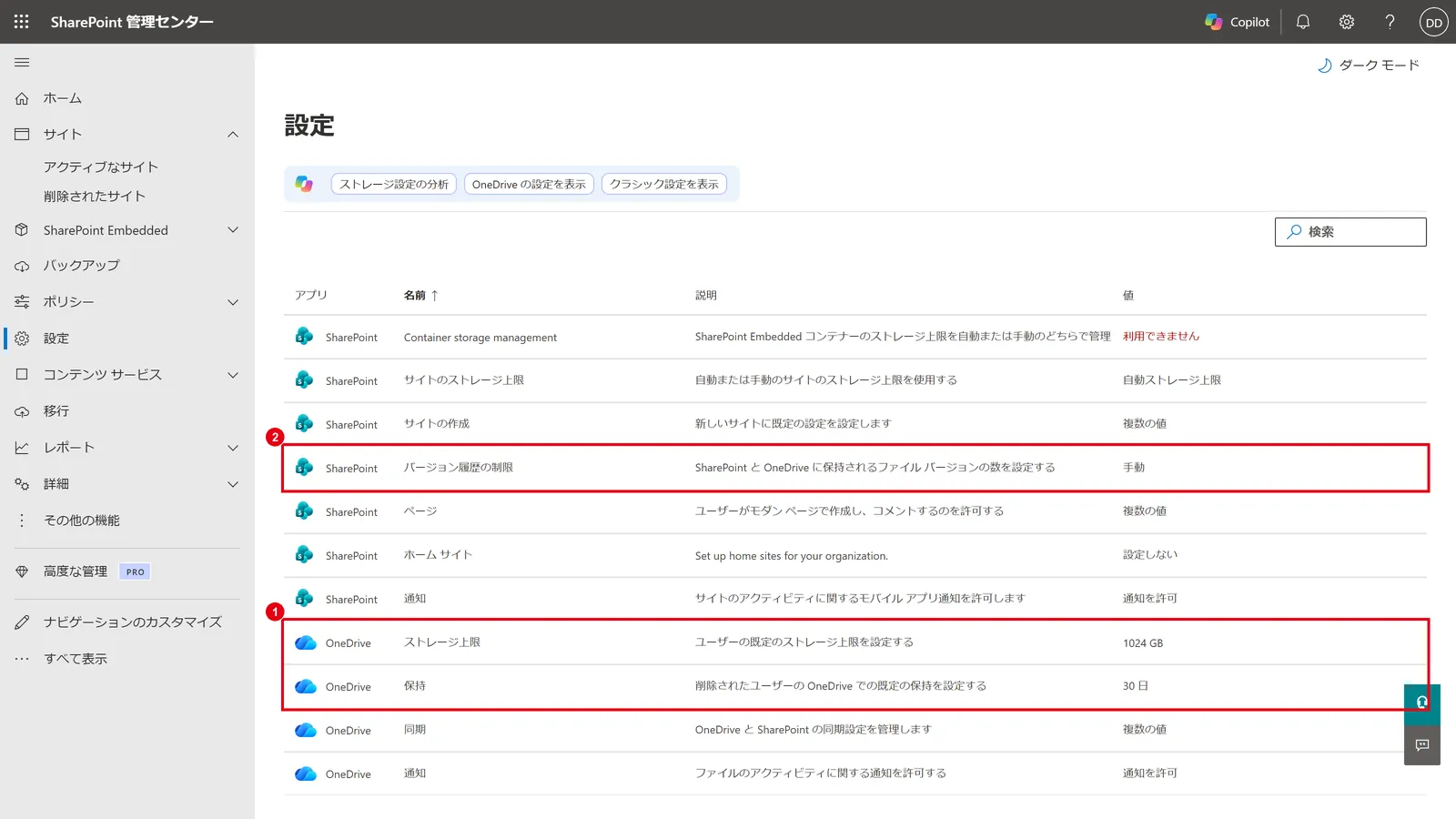
Task: Click the policy sliders icon
Action: 22,302
